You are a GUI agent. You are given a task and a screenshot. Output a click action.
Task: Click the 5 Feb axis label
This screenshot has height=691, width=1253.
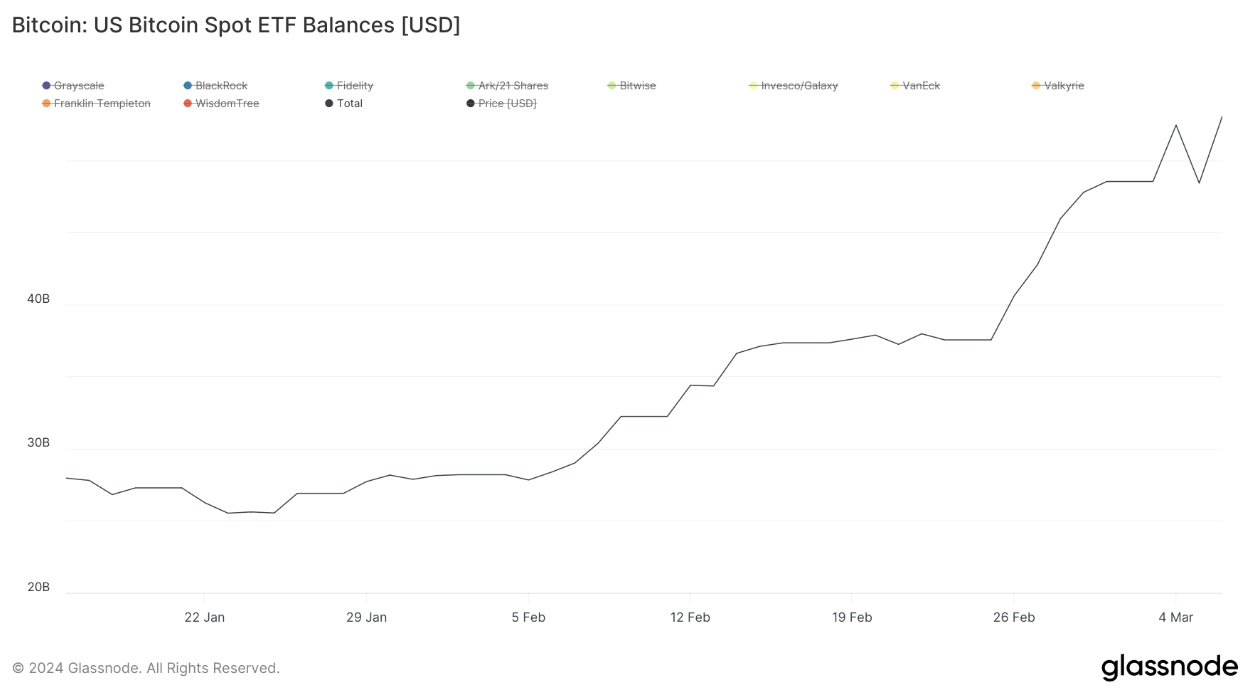528,617
